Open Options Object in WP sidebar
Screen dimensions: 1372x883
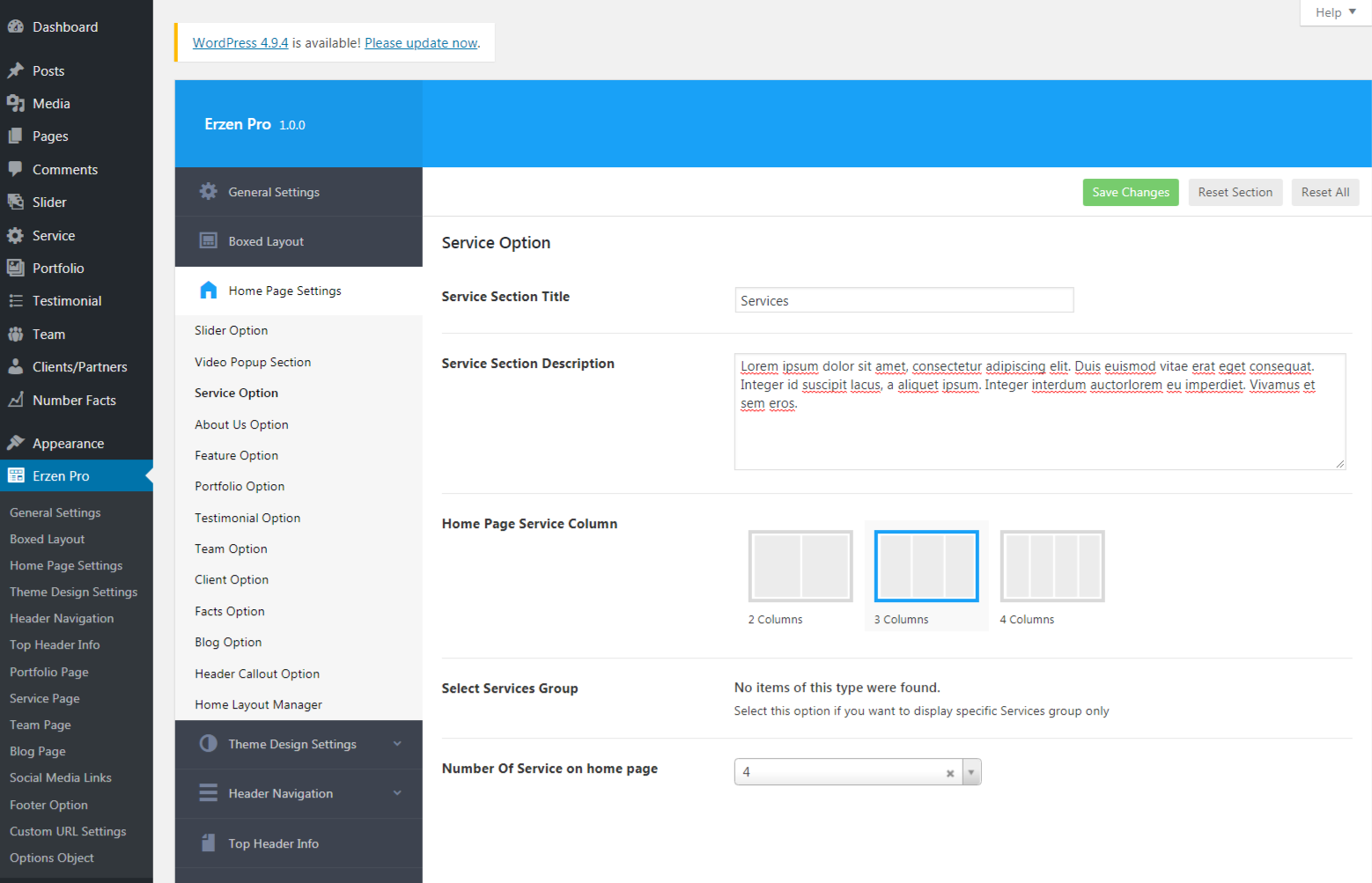point(52,857)
